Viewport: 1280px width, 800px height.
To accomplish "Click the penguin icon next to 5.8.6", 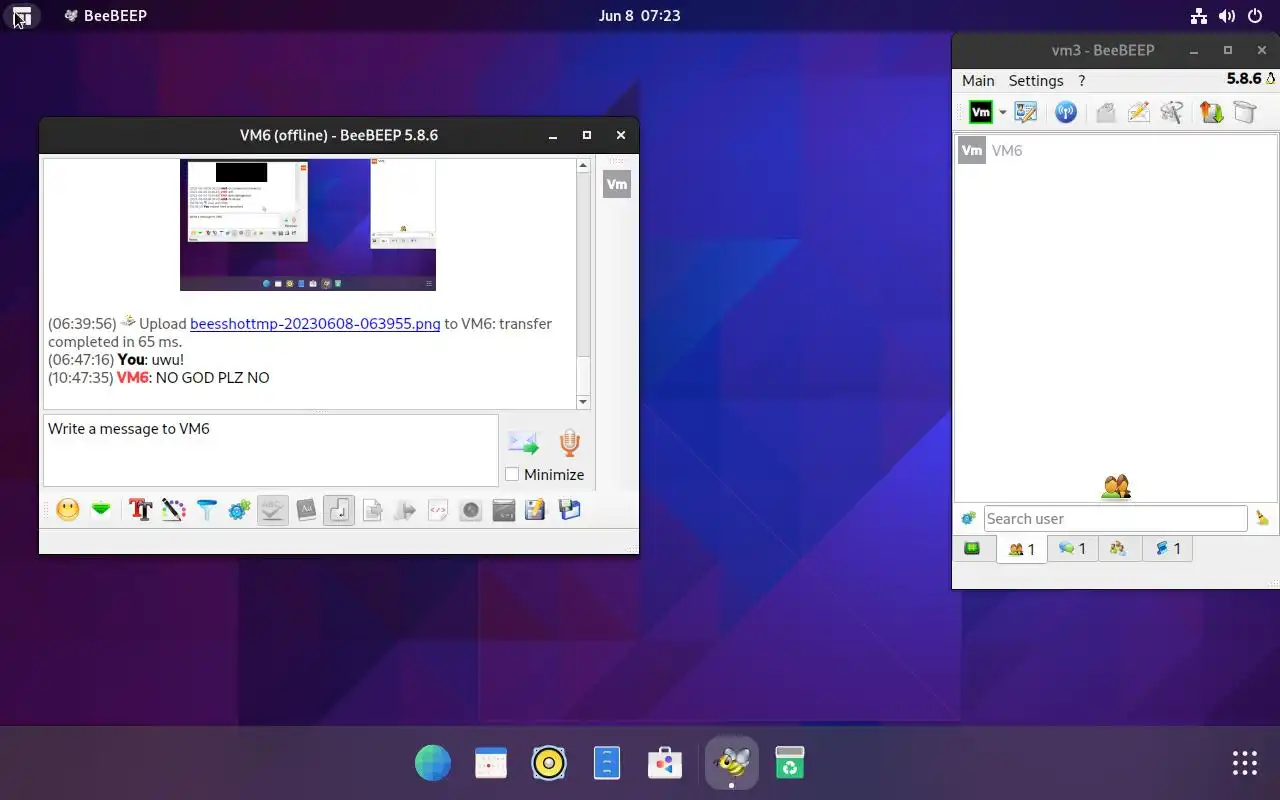I will click(x=1271, y=79).
